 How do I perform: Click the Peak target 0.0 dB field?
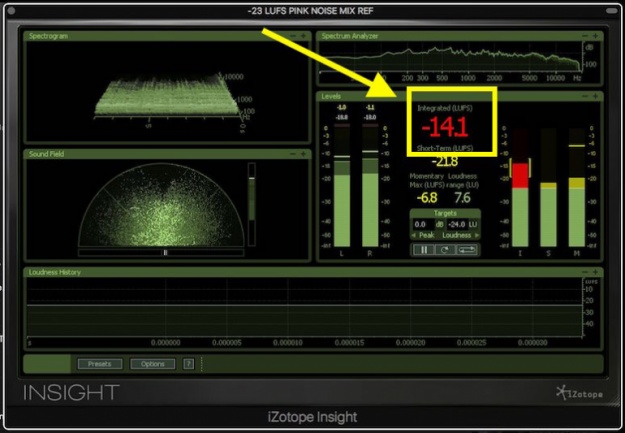(423, 224)
